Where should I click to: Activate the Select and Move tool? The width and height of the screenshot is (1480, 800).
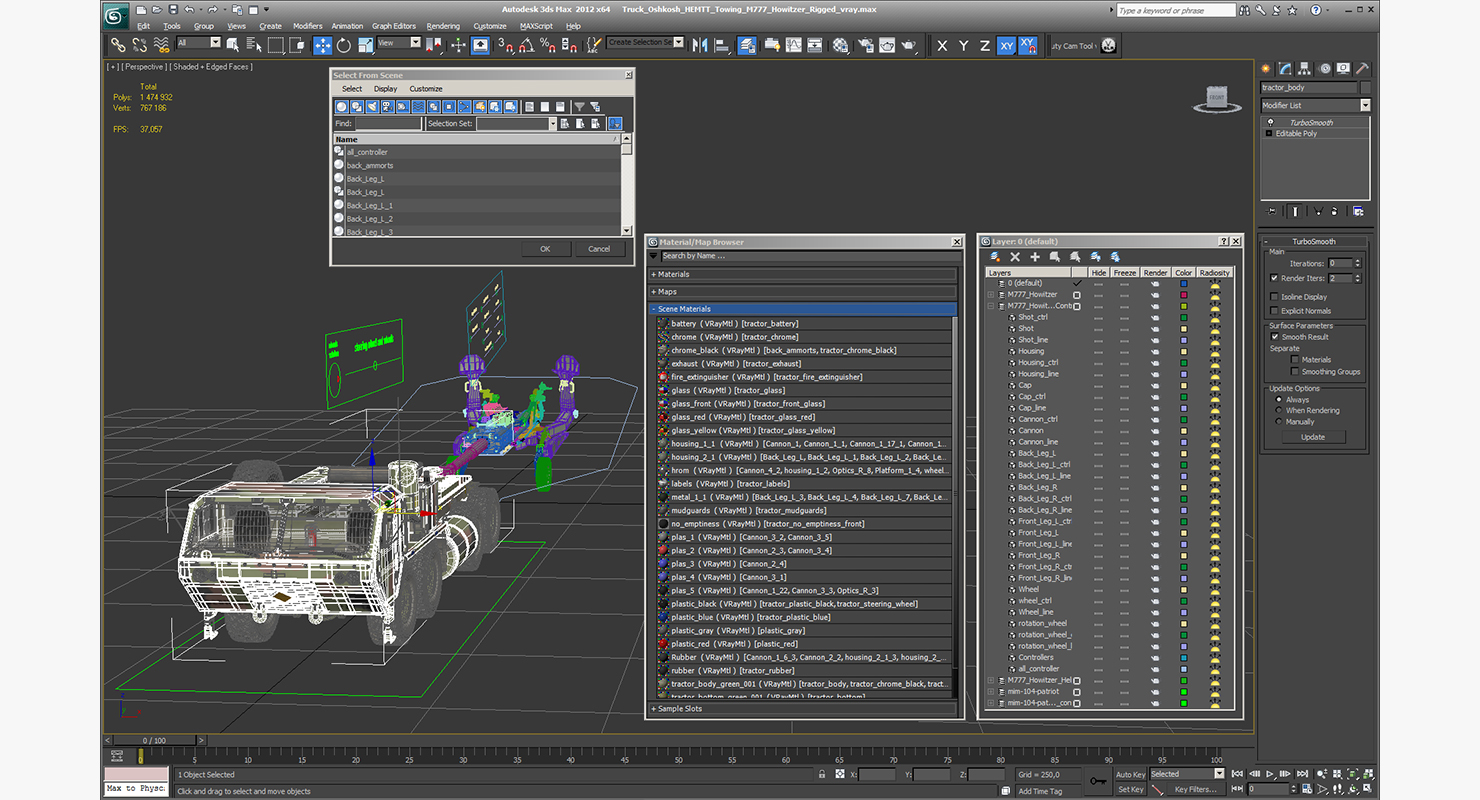[323, 45]
